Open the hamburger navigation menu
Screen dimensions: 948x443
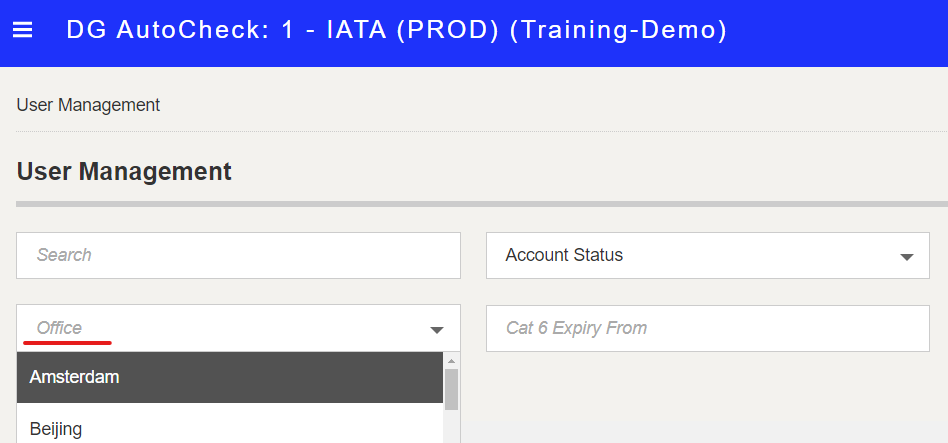coord(22,30)
